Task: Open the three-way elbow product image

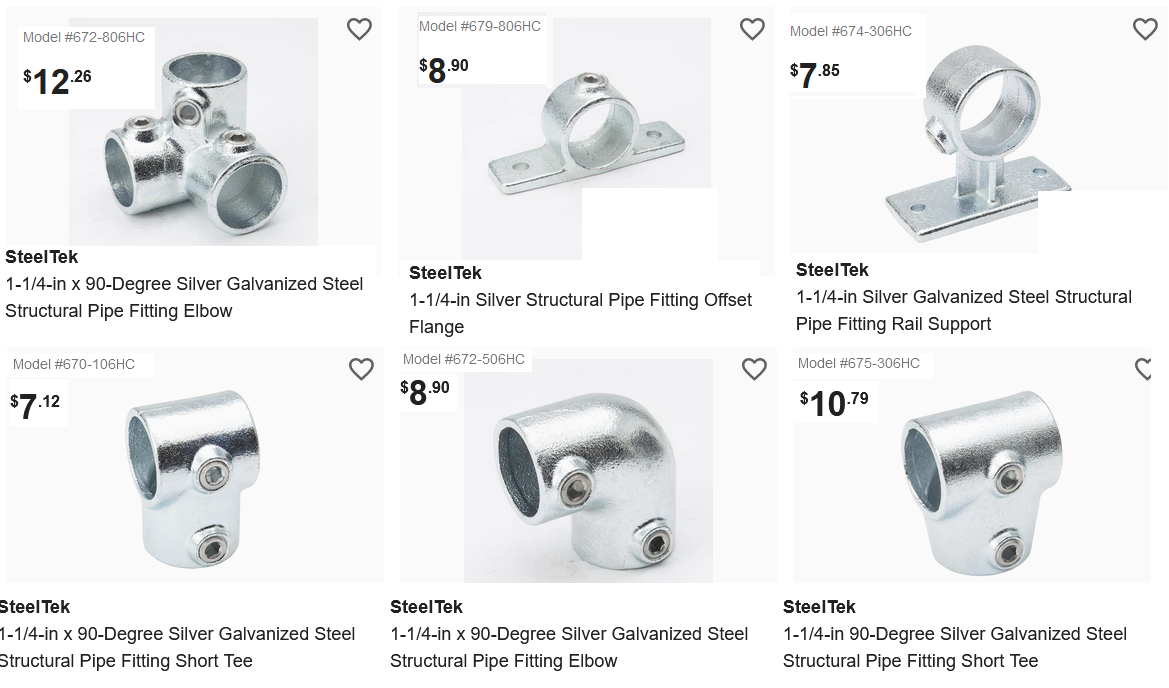Action: tap(195, 140)
